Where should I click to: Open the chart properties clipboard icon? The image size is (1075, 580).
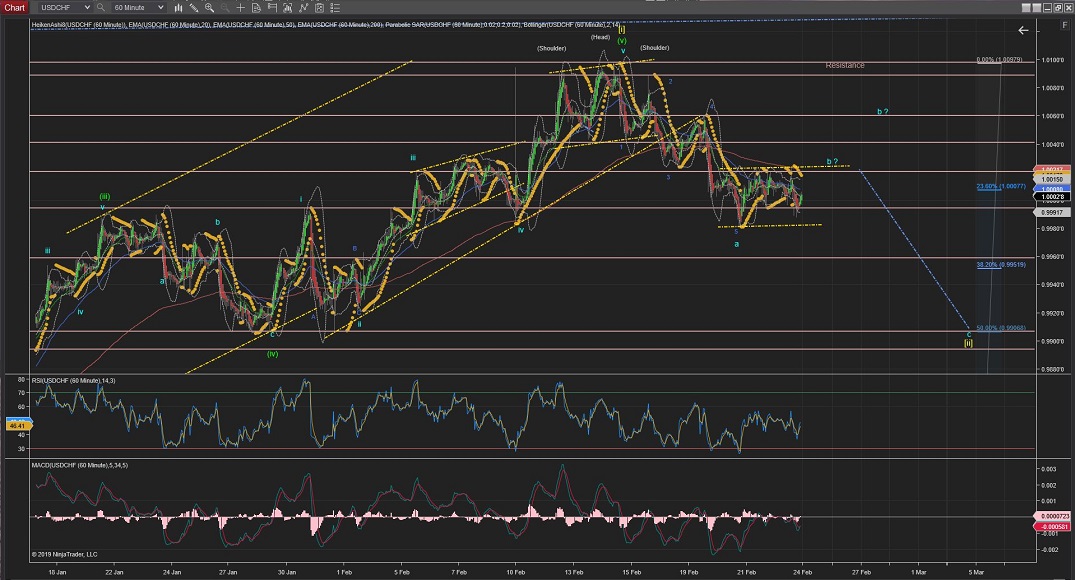click(319, 8)
